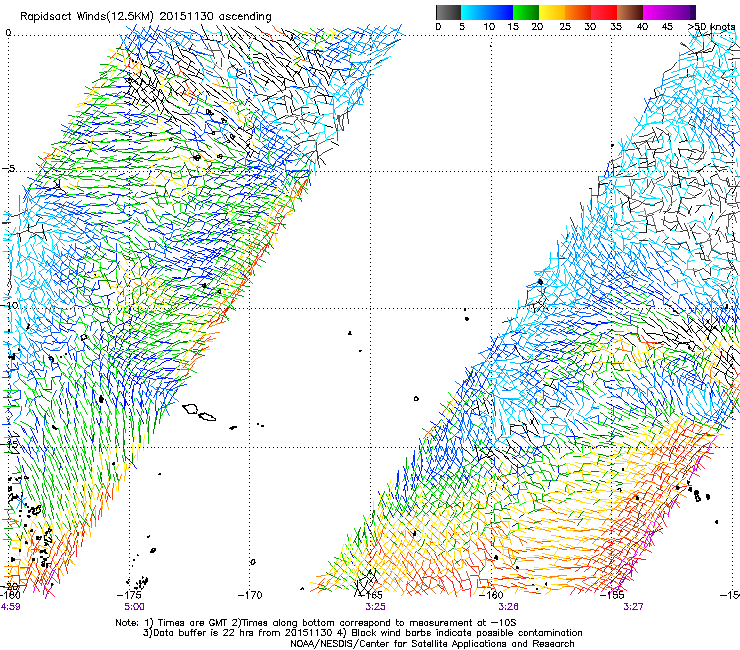
Task: Click the purple time label '4:59'
Action: [10, 607]
